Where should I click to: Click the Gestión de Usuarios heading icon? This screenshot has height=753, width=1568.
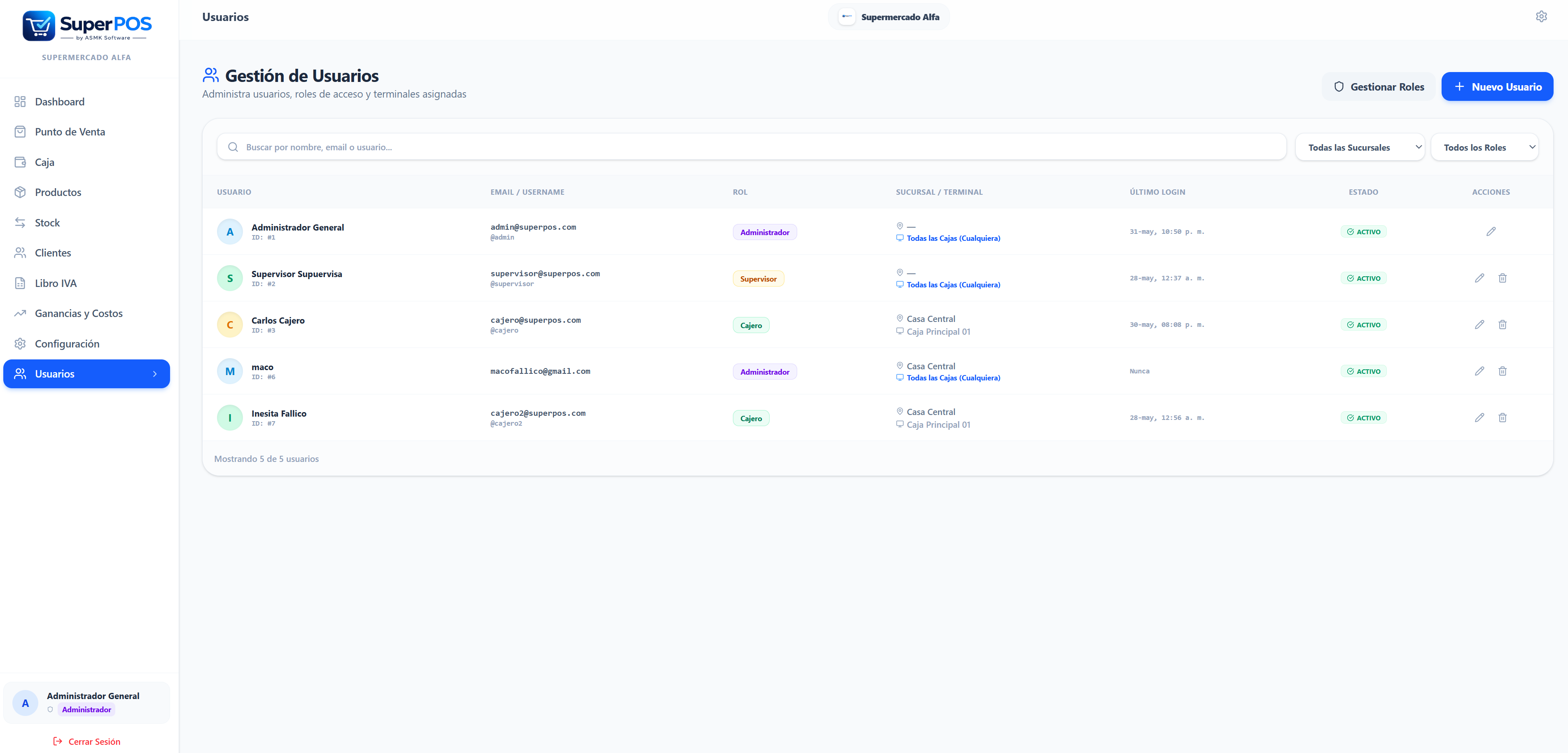tap(210, 75)
